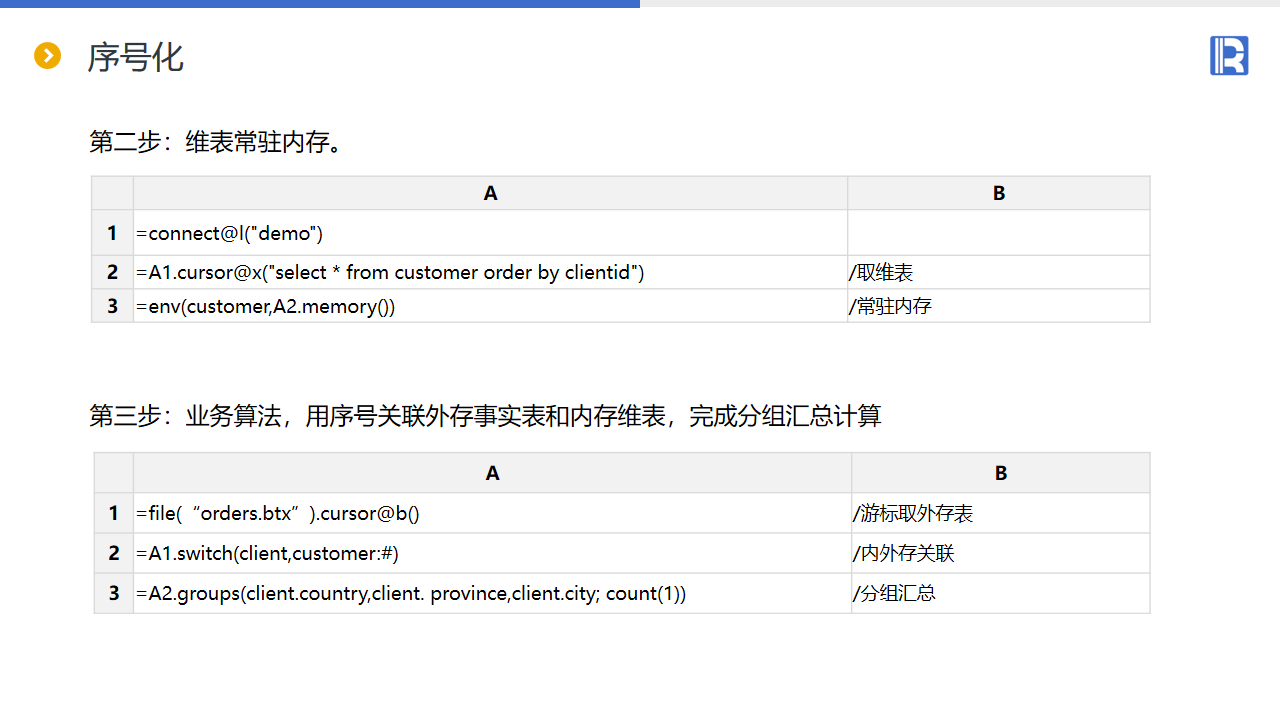This screenshot has width=1280, height=720.
Task: Click row number 3 beside the =A2.groups cell
Action: pyautogui.click(x=114, y=593)
